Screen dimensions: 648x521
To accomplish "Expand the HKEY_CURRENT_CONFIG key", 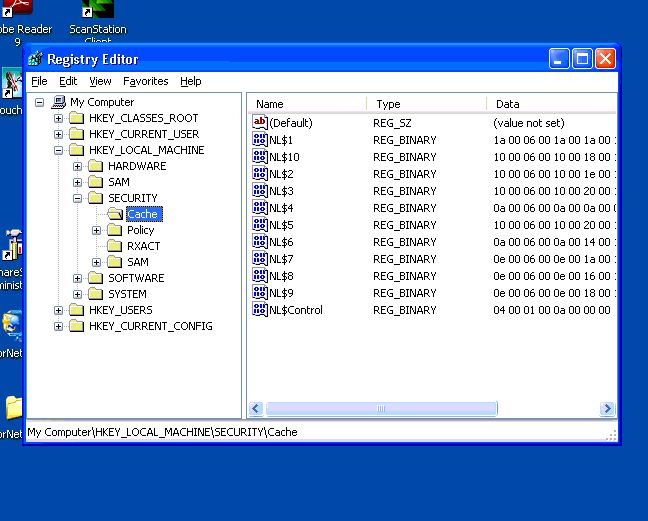I will click(x=58, y=326).
